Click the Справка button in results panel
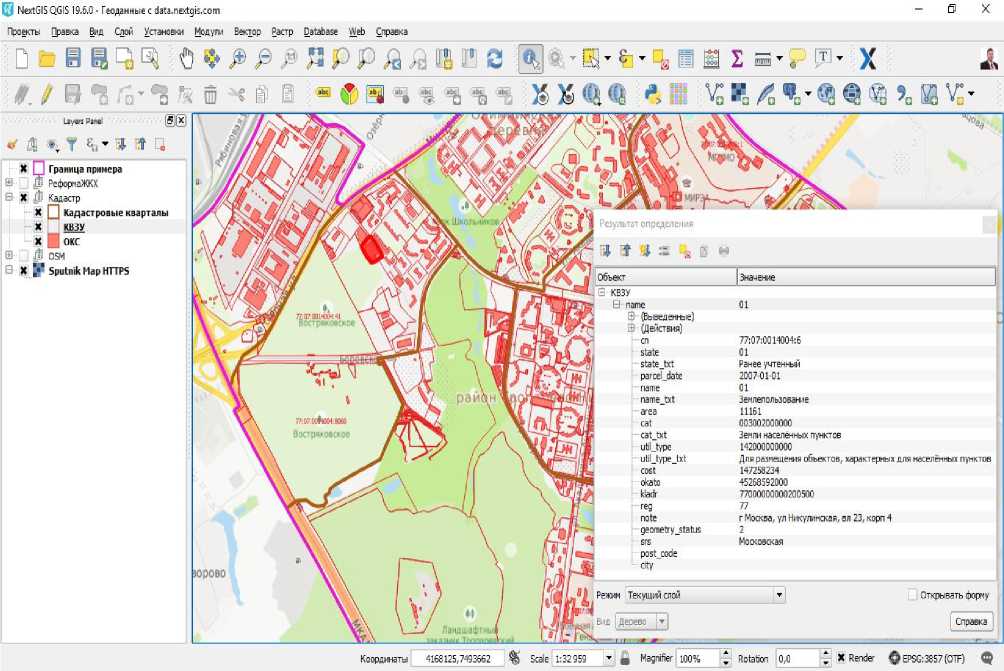 pyautogui.click(x=971, y=622)
